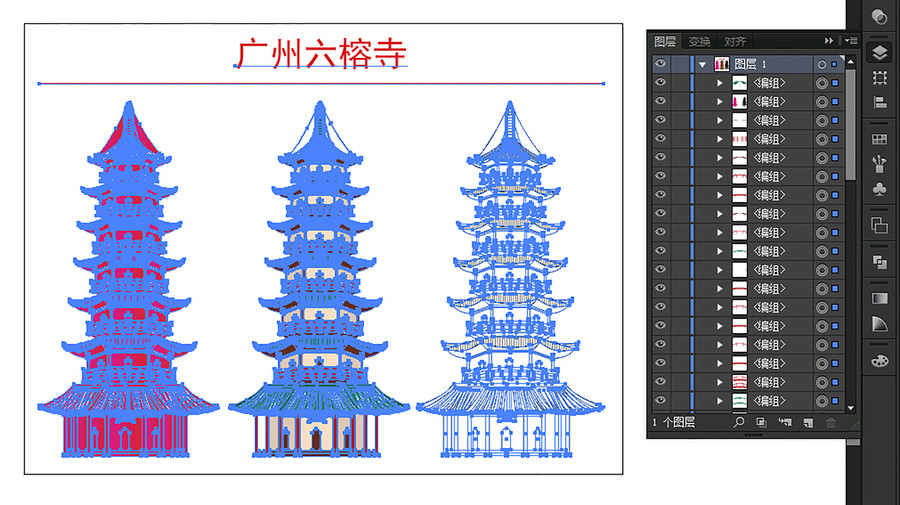This screenshot has width=900, height=505.
Task: Open the Layers panel flyout menu
Action: click(851, 41)
